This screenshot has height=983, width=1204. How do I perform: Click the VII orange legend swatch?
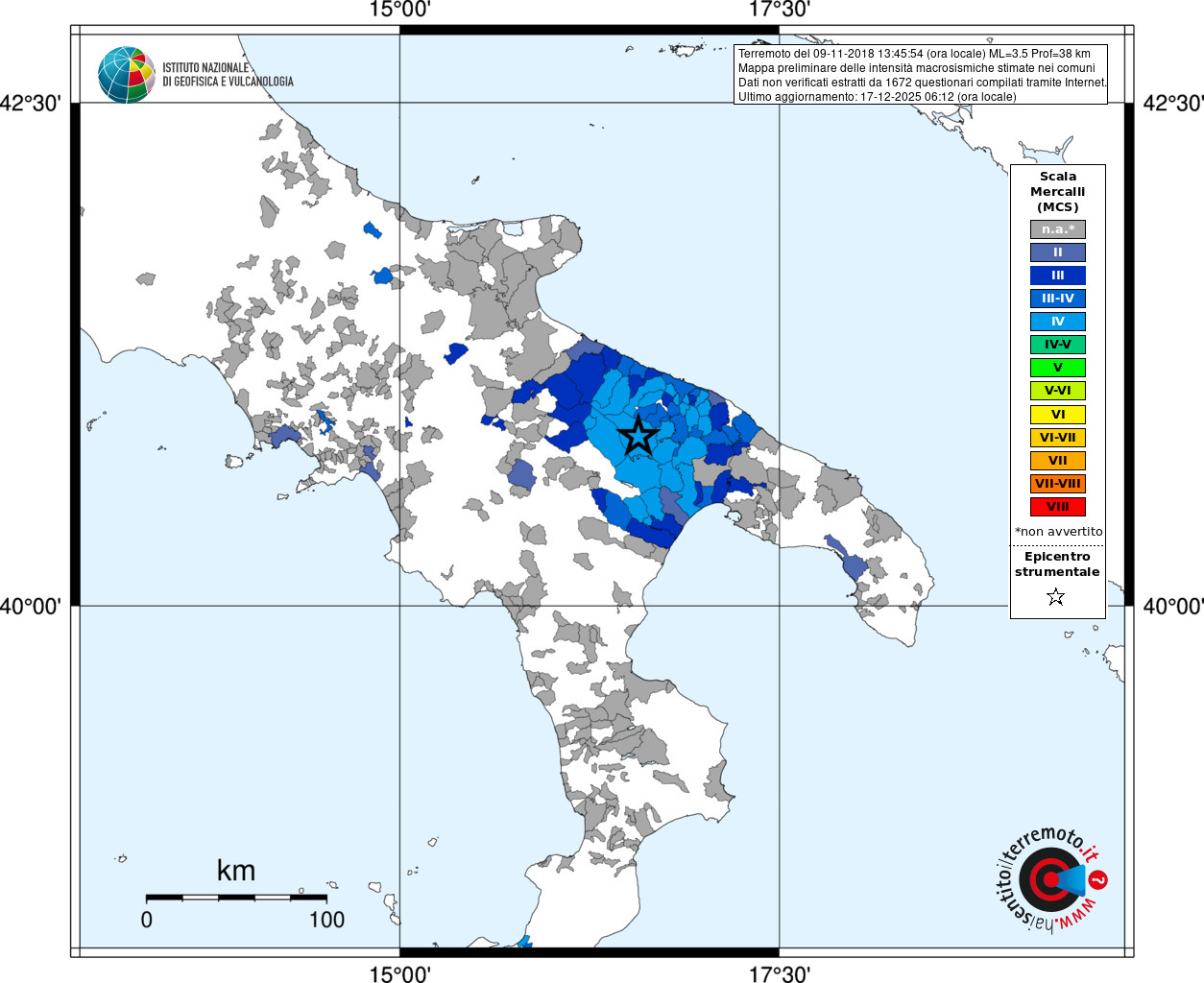1058,461
